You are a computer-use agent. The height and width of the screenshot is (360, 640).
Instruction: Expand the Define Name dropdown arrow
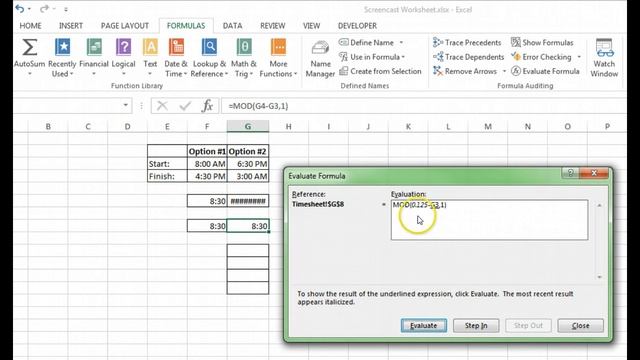[401, 42]
